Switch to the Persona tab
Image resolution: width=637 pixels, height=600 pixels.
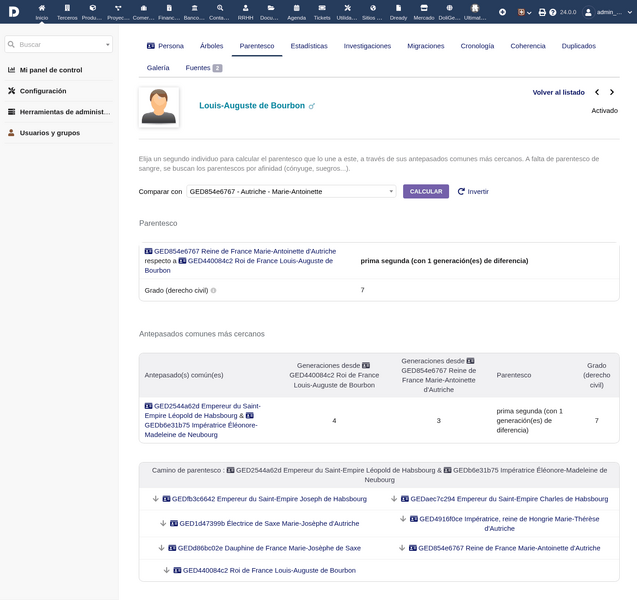click(165, 46)
